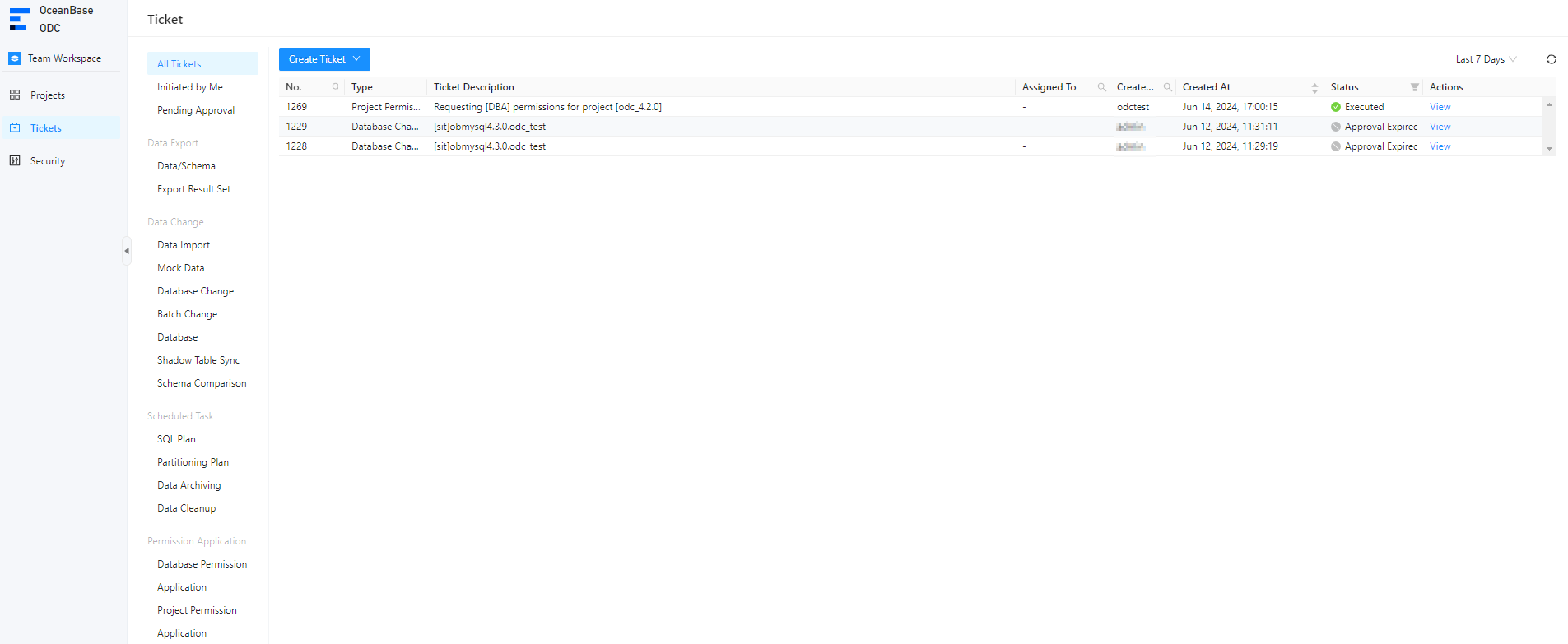This screenshot has height=644, width=1568.
Task: Collapse the sidebar using the arrow handle
Action: 127,251
